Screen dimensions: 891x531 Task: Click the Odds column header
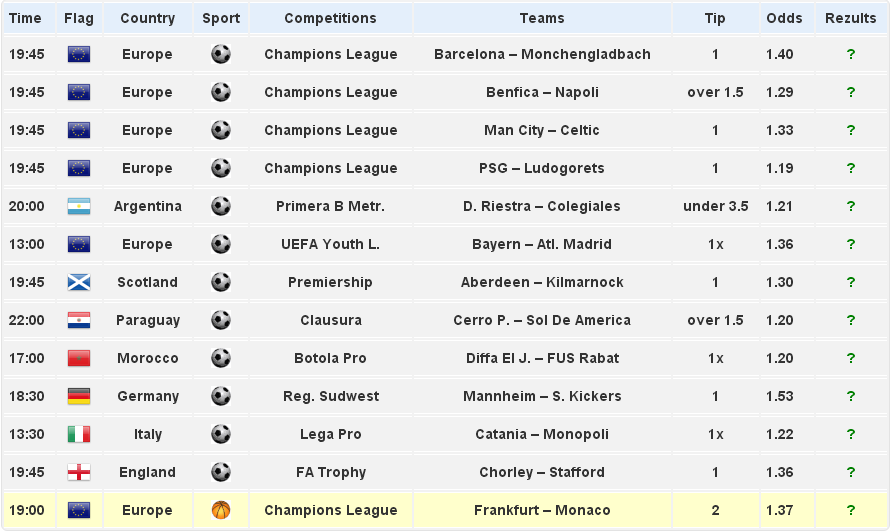784,18
